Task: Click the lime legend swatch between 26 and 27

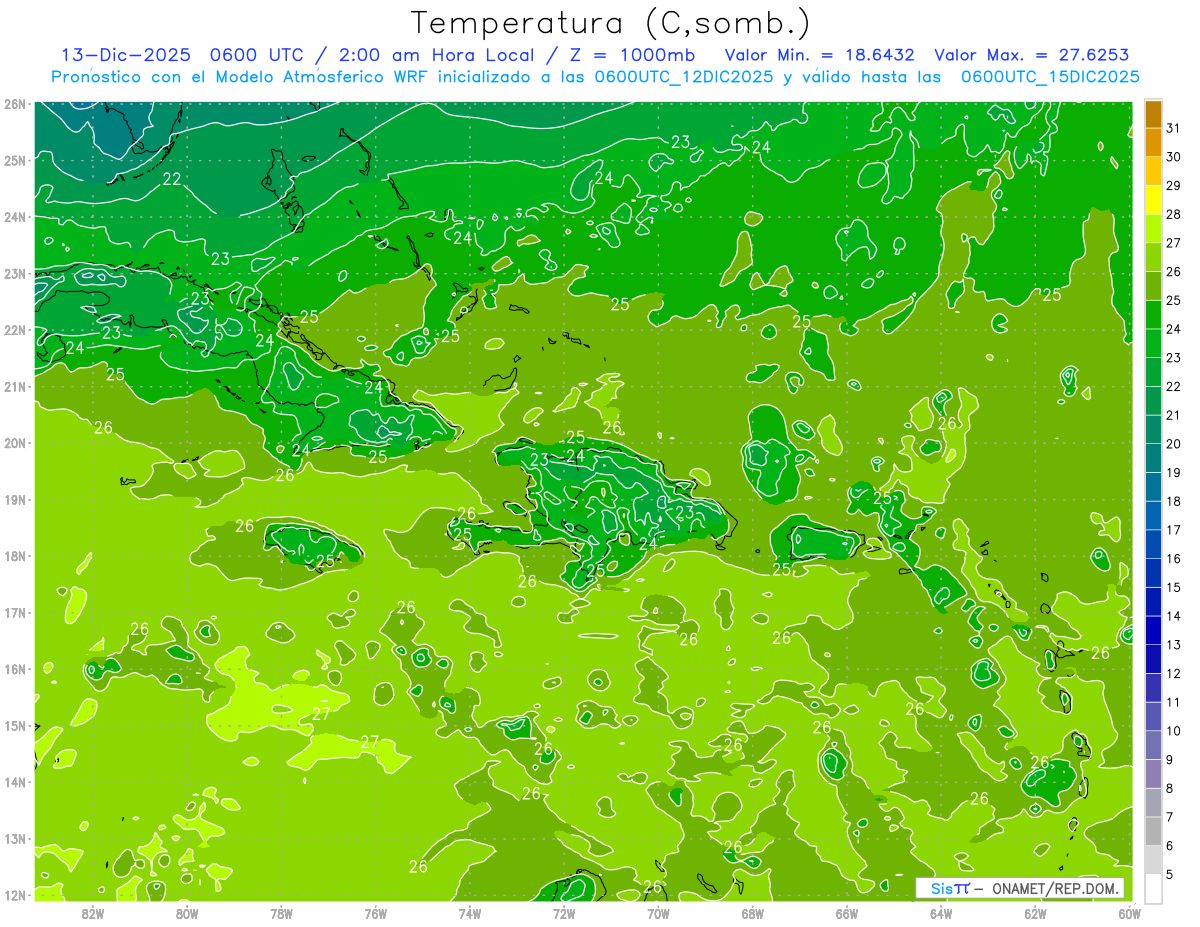Action: pyautogui.click(x=1153, y=258)
